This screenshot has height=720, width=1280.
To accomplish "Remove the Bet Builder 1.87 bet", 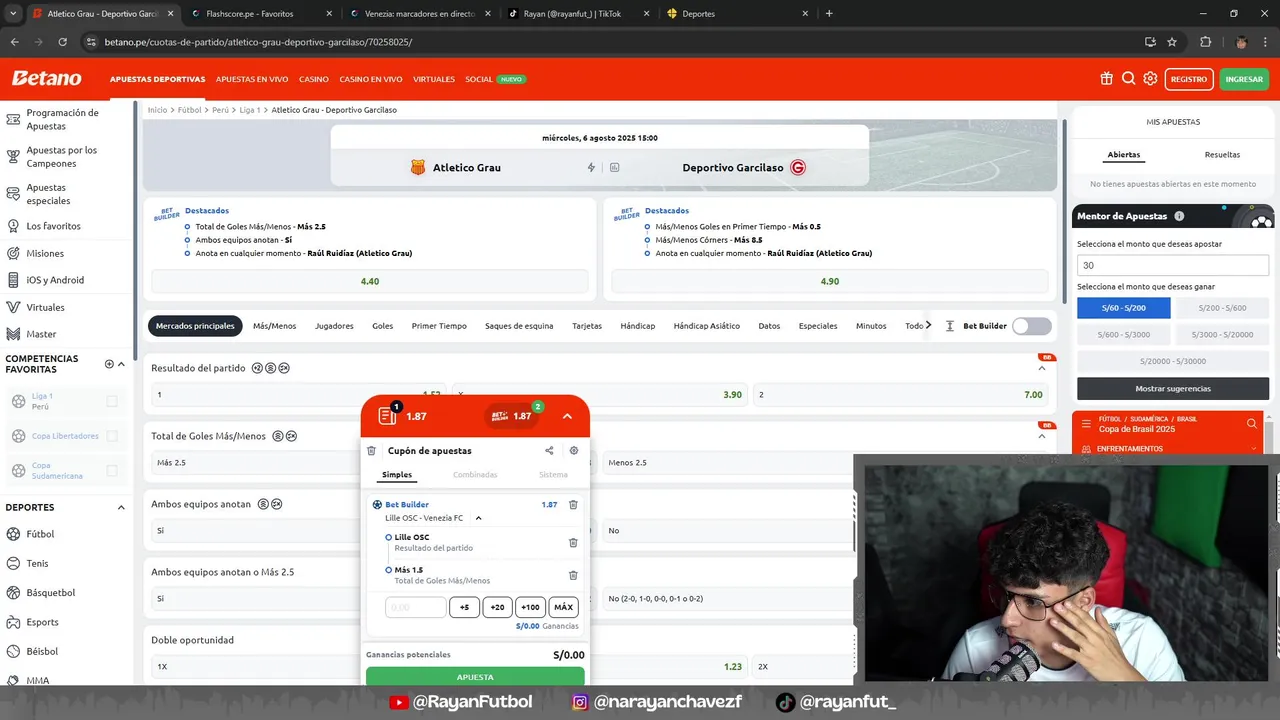I will pyautogui.click(x=573, y=505).
